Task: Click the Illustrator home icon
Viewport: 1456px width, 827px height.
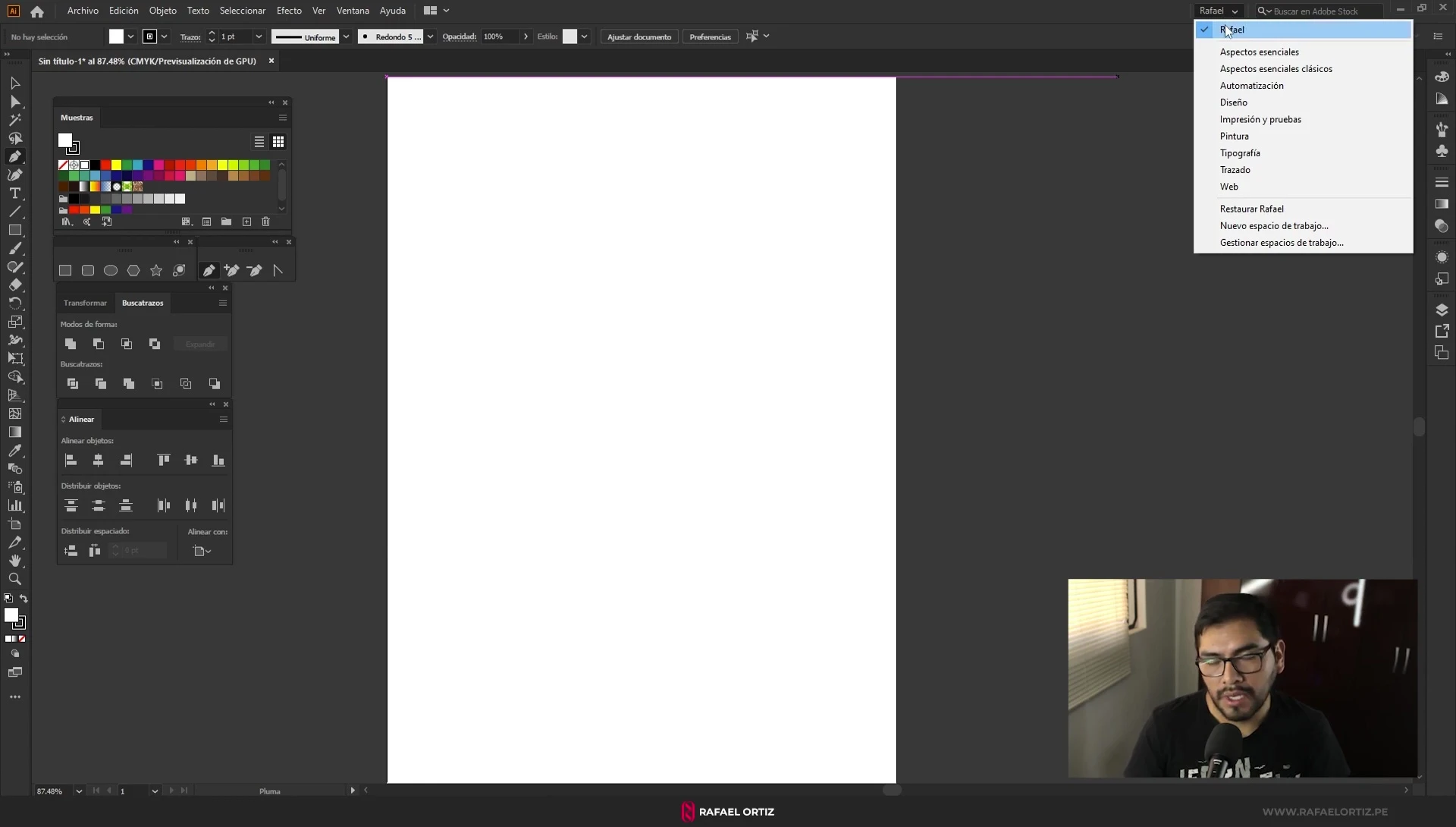Action: [x=37, y=11]
